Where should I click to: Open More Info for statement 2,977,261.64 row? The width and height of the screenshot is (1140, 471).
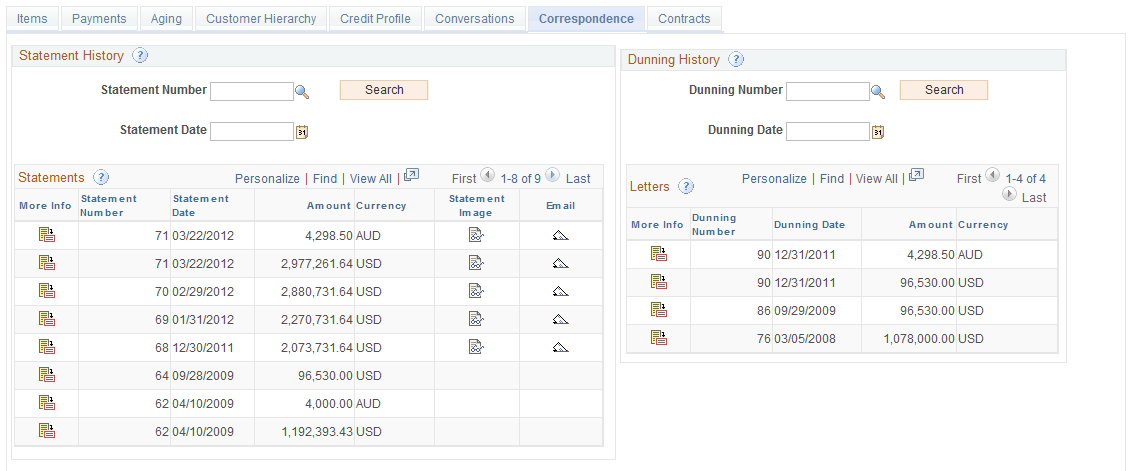(x=47, y=262)
